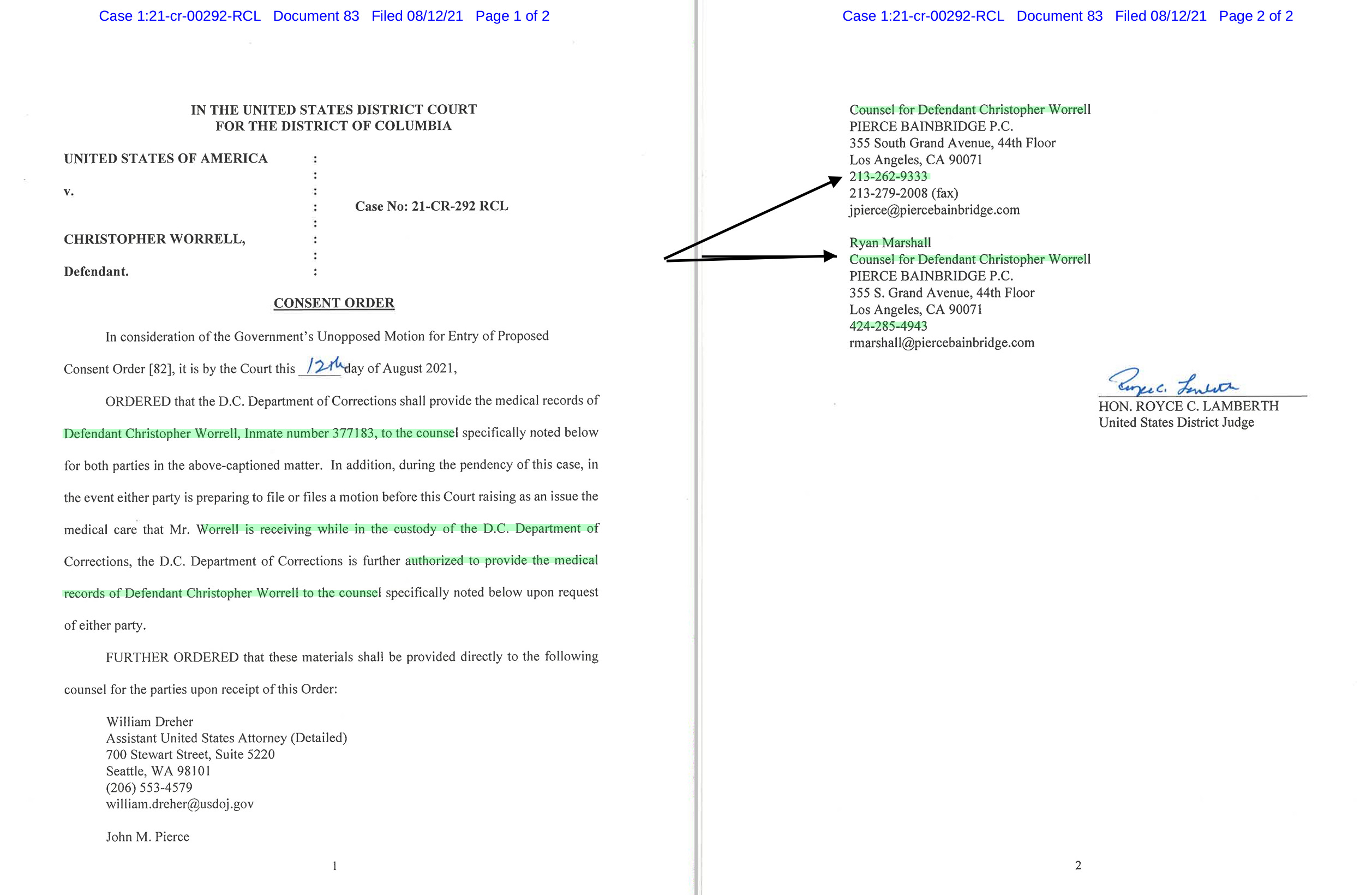1372x895 pixels.
Task: Click 'UNITED STATES OF AMERICA' caption line
Action: click(x=165, y=159)
